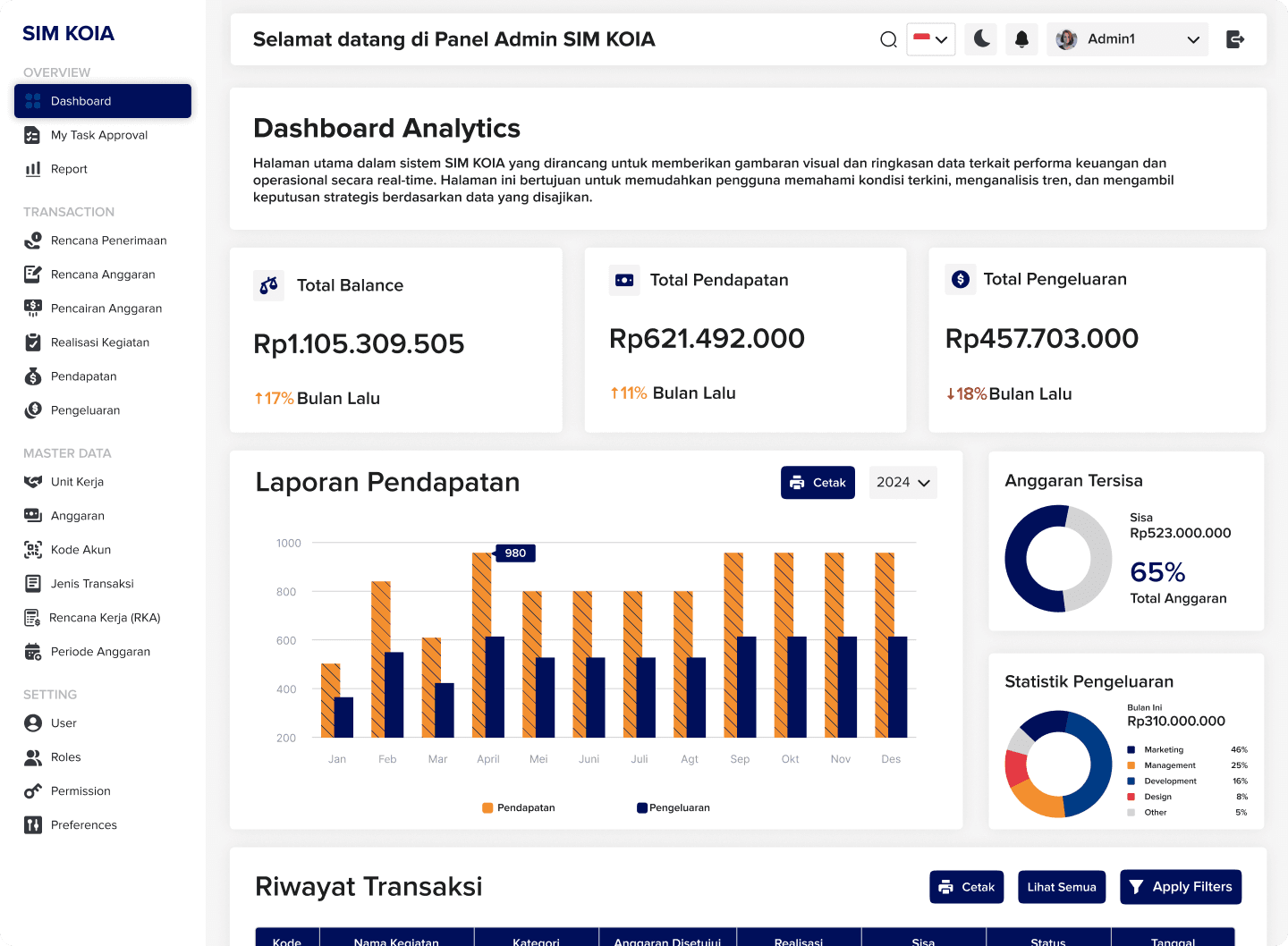Open the language flag dropdown

pyautogui.click(x=931, y=39)
